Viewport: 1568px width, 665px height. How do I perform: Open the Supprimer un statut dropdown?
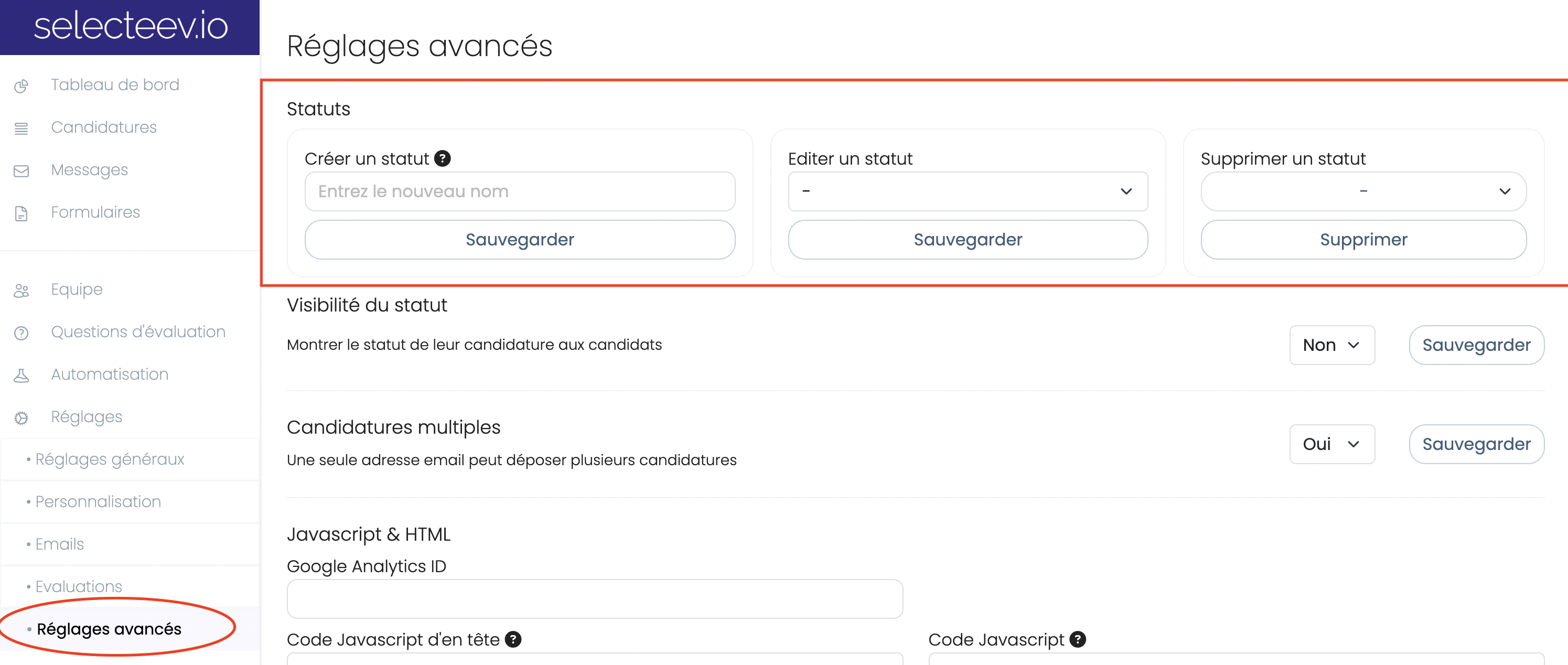click(x=1363, y=191)
